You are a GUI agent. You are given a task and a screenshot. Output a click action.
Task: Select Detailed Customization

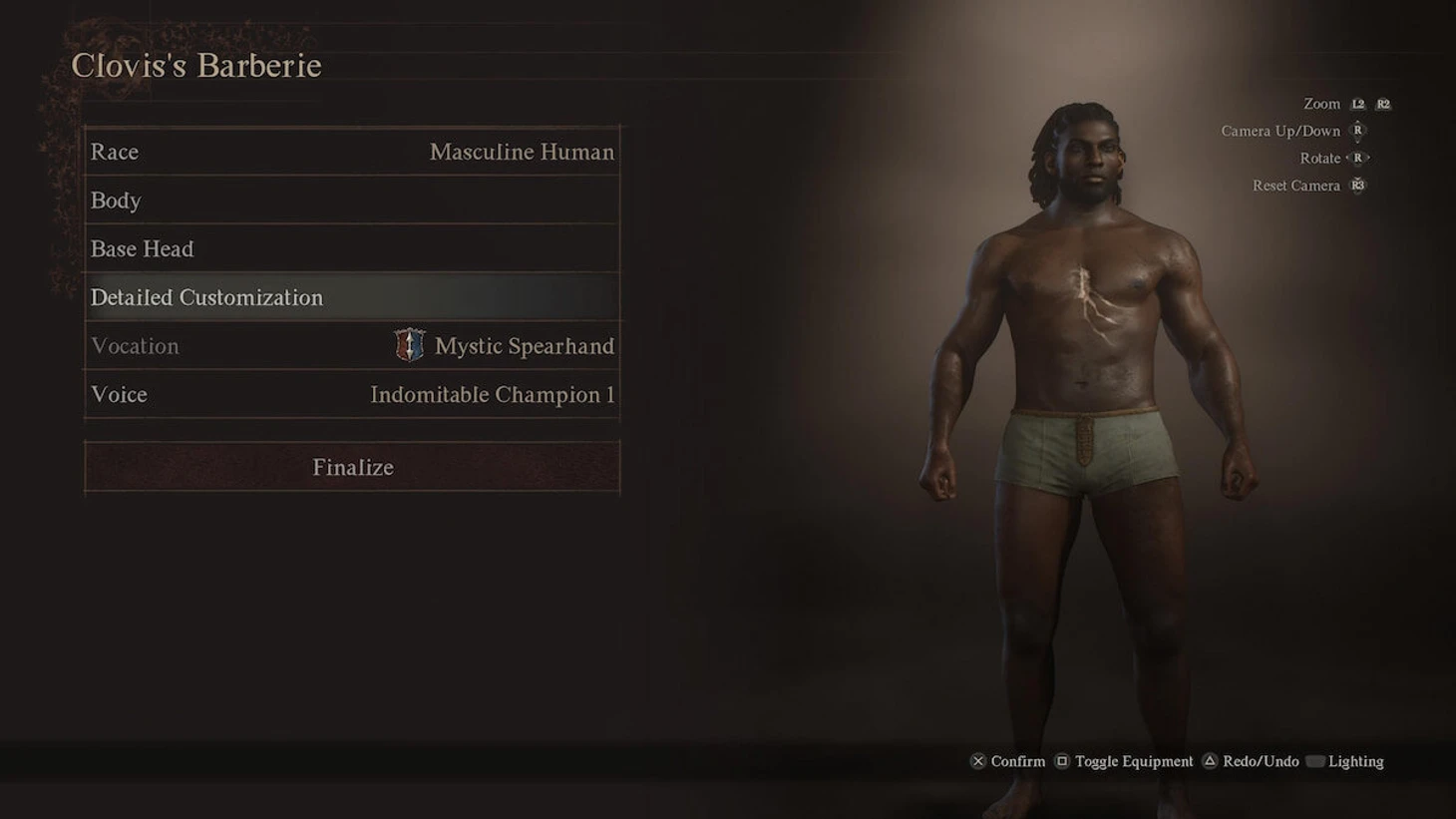[x=352, y=297]
